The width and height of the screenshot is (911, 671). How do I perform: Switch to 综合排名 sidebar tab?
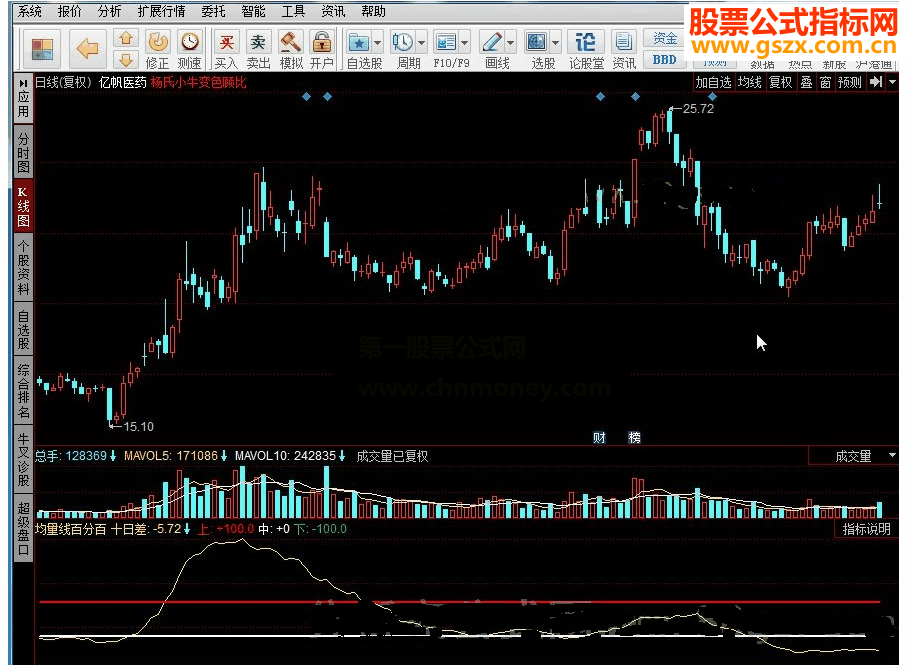tap(23, 390)
